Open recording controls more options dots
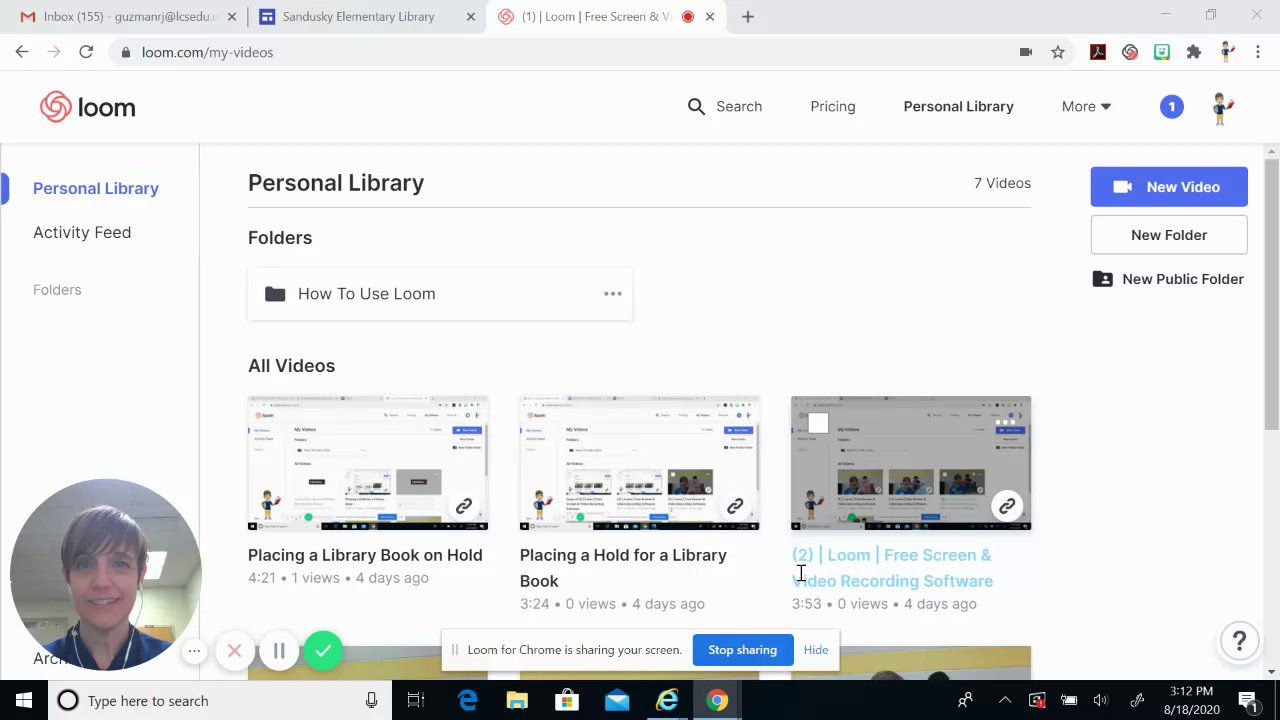 pos(195,651)
